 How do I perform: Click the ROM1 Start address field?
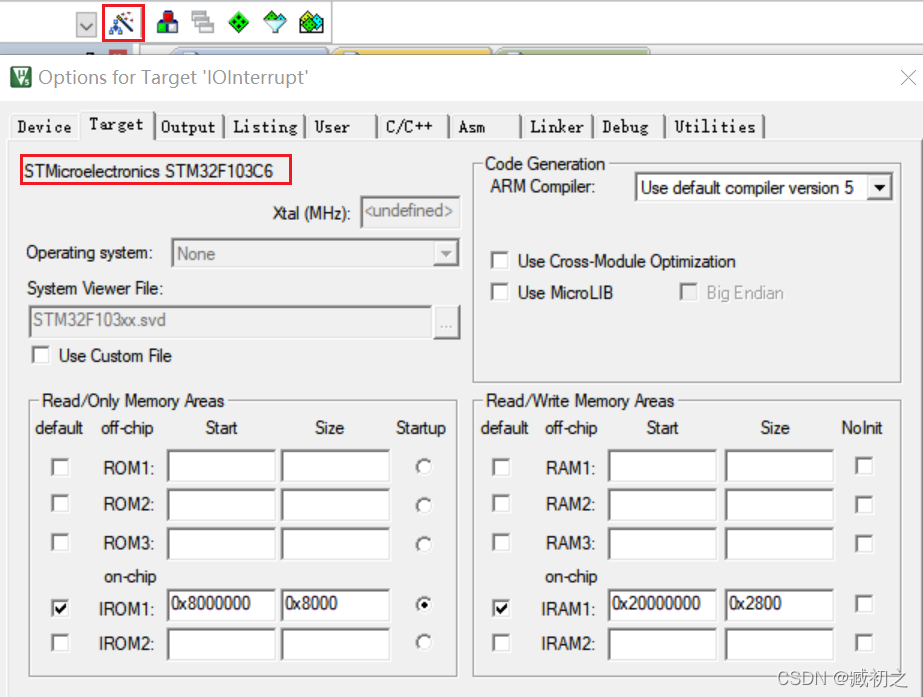[221, 466]
